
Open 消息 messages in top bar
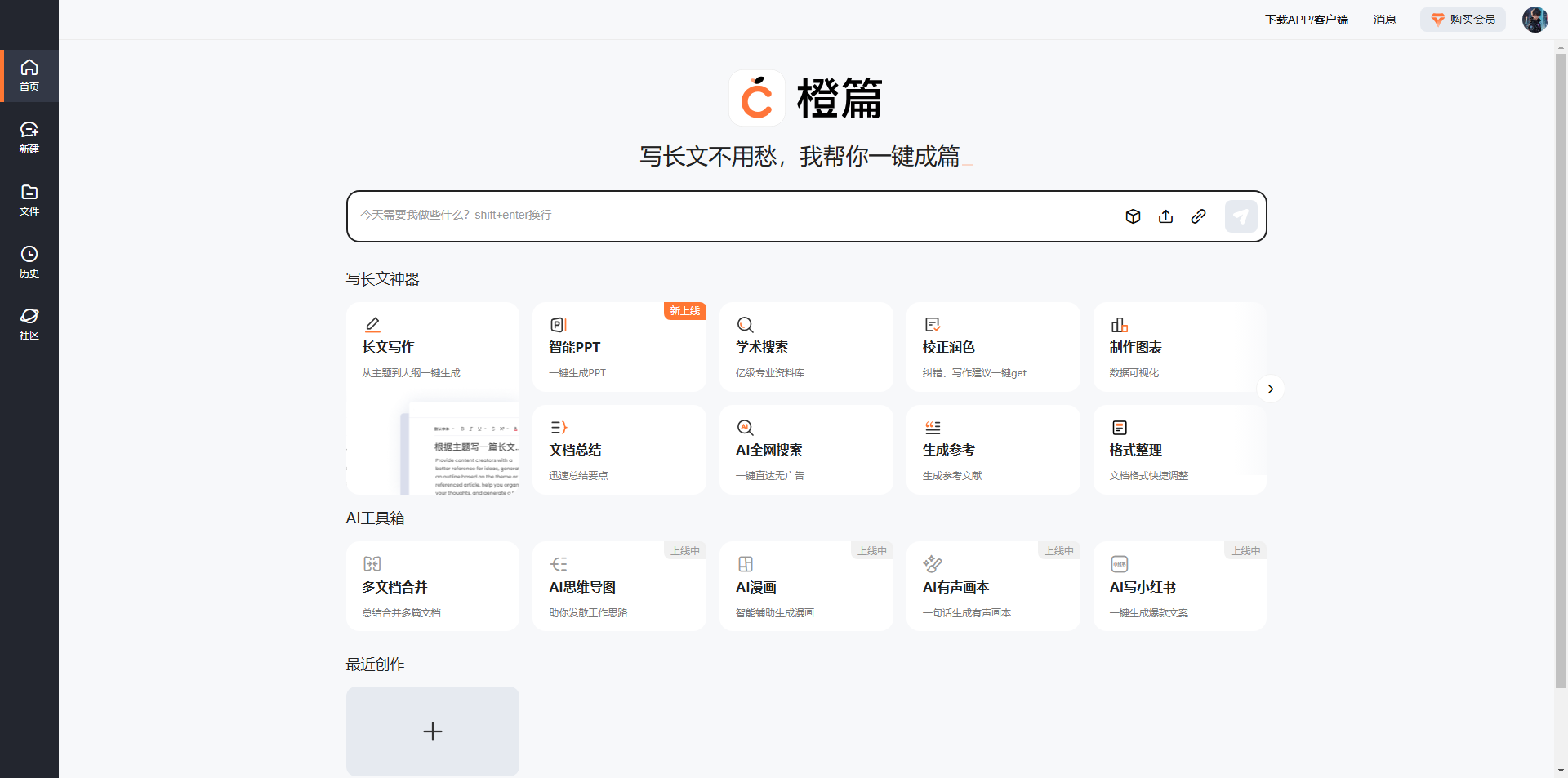click(x=1384, y=20)
